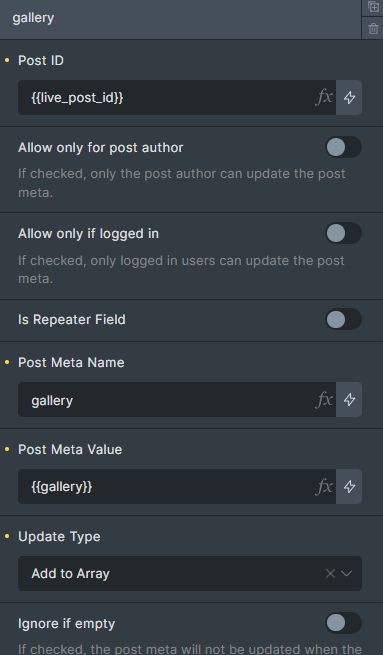
Task: Open fx formula editor for Post ID
Action: tap(324, 97)
